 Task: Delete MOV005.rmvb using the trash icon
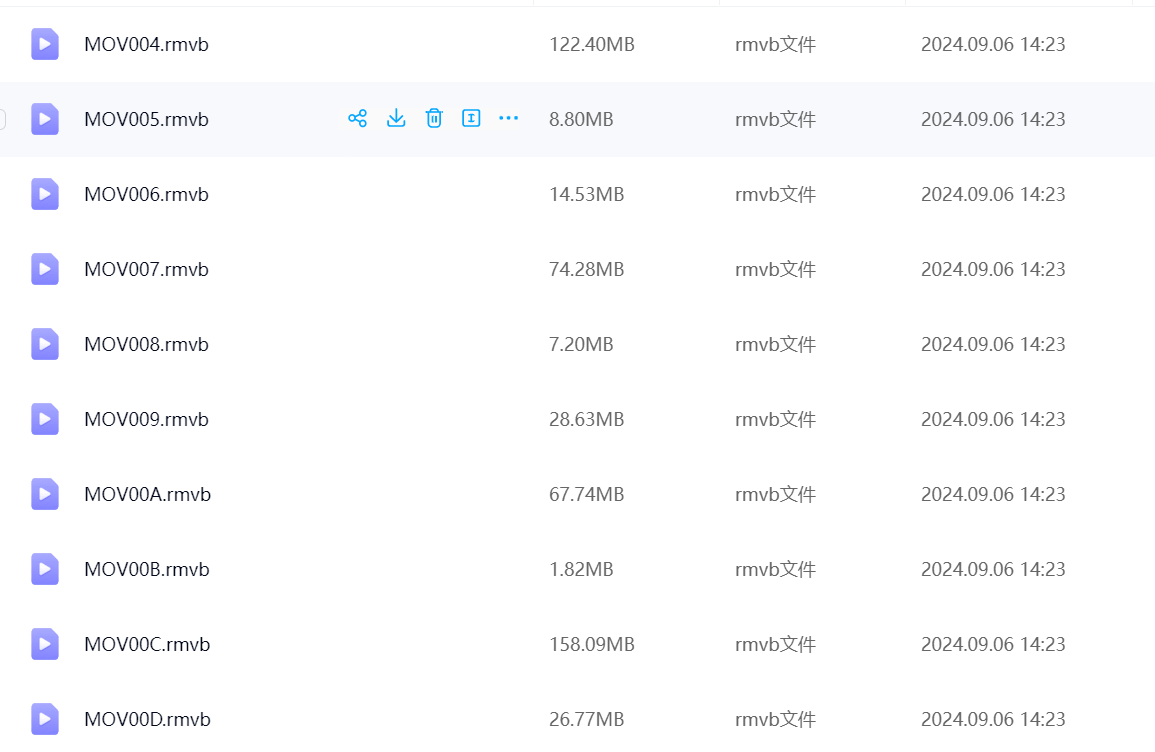click(434, 119)
